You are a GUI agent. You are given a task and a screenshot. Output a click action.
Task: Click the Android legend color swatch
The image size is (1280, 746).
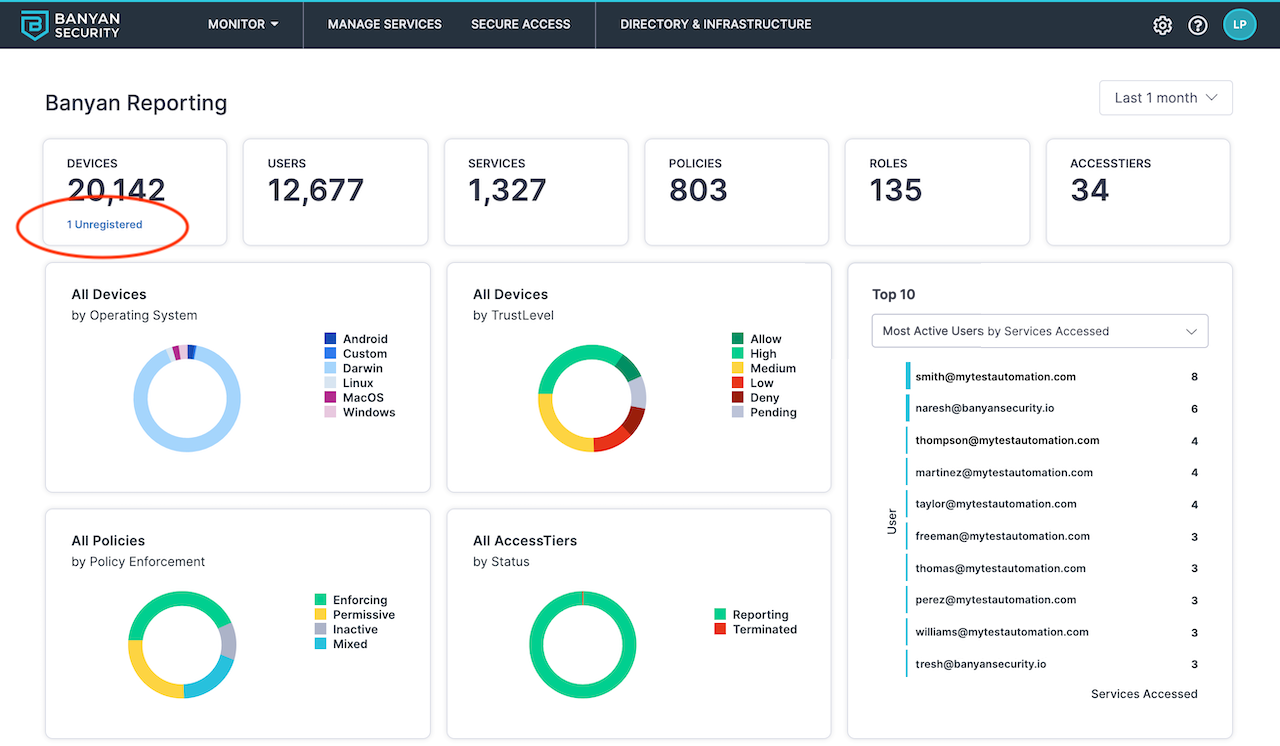pyautogui.click(x=330, y=339)
